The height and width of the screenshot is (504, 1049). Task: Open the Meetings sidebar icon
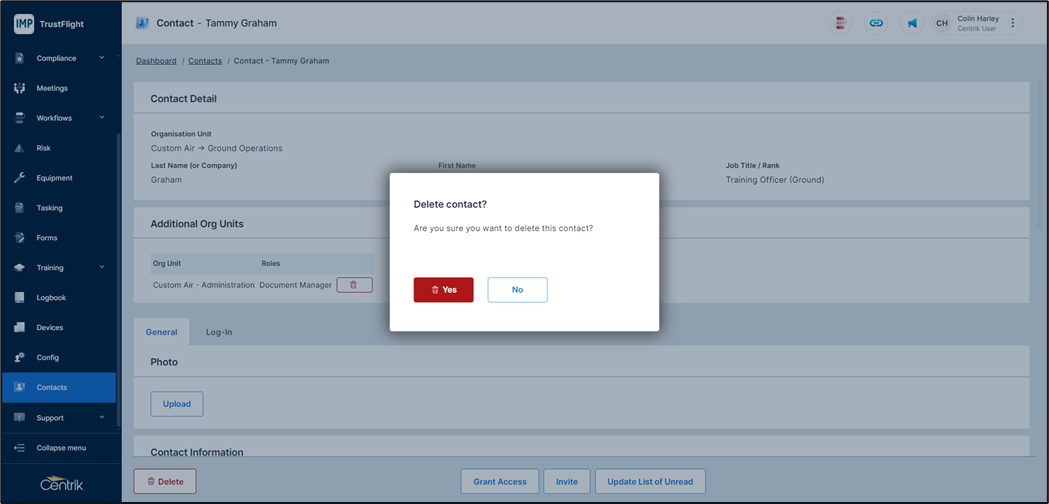[x=19, y=88]
